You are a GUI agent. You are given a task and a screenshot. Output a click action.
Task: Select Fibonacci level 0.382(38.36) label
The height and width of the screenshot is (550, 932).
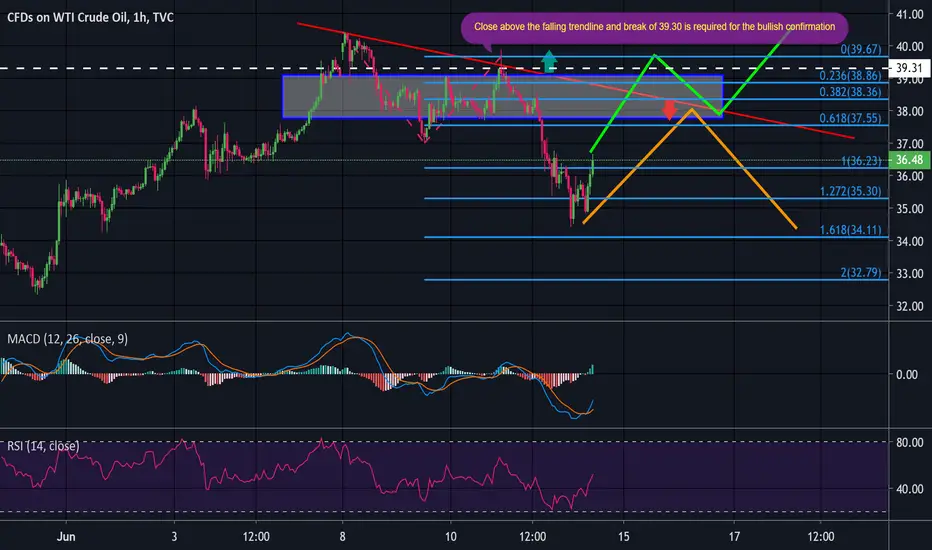pyautogui.click(x=850, y=92)
